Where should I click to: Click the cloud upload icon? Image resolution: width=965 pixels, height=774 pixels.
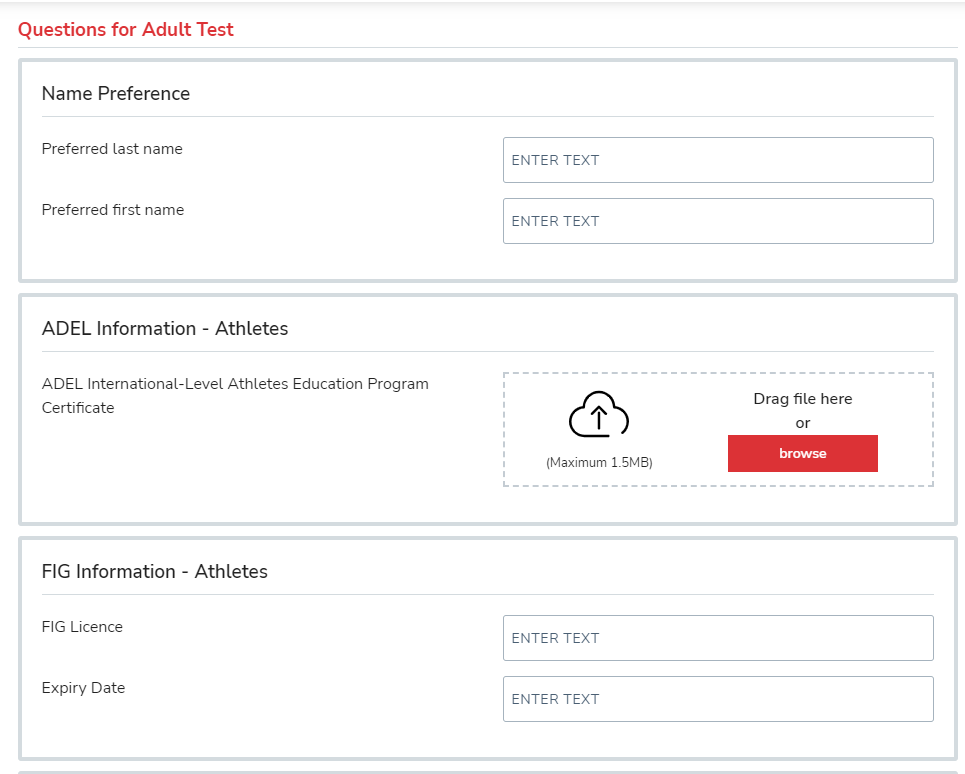click(x=598, y=414)
